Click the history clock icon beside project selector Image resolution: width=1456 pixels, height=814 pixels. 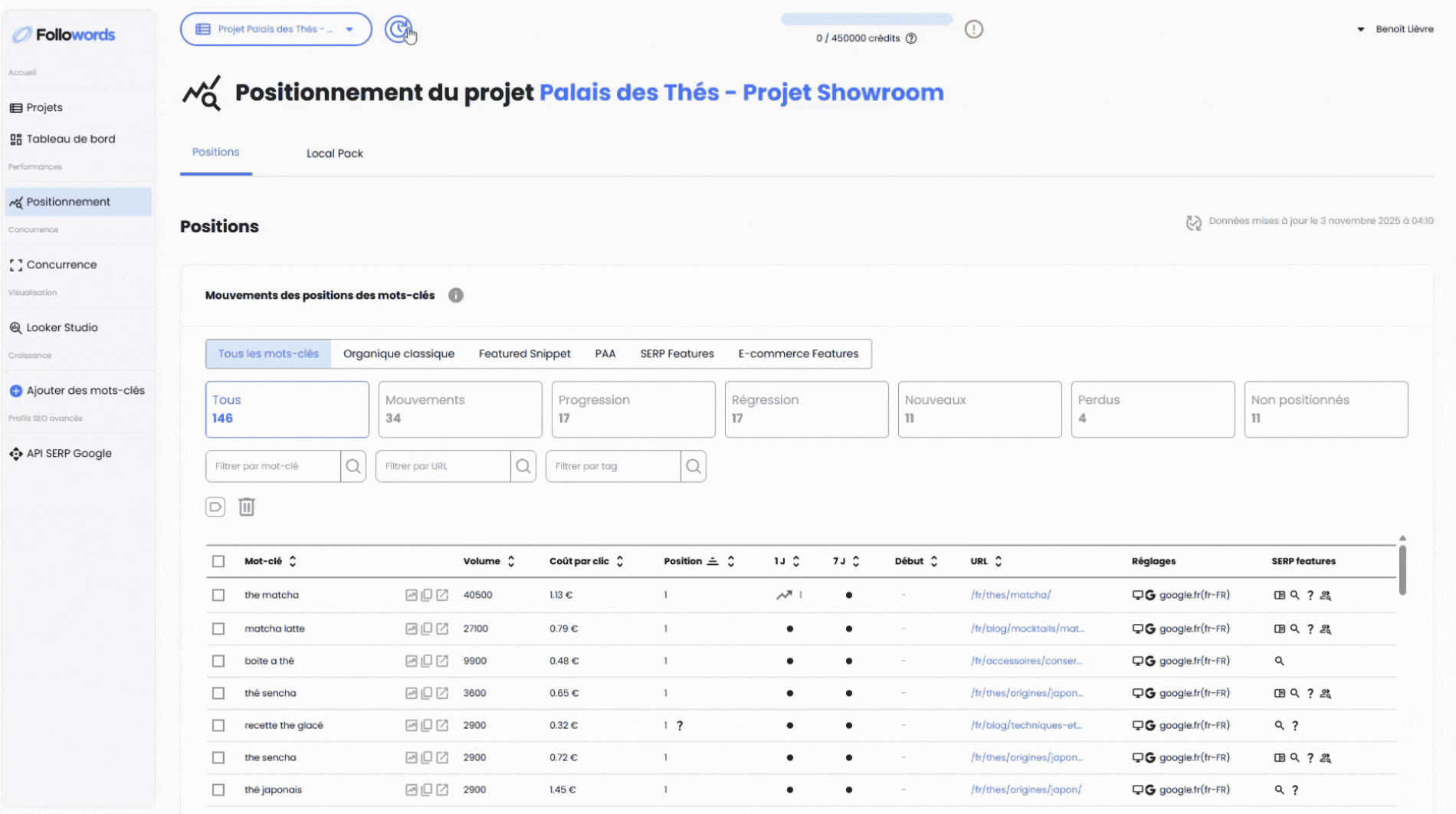(x=398, y=29)
